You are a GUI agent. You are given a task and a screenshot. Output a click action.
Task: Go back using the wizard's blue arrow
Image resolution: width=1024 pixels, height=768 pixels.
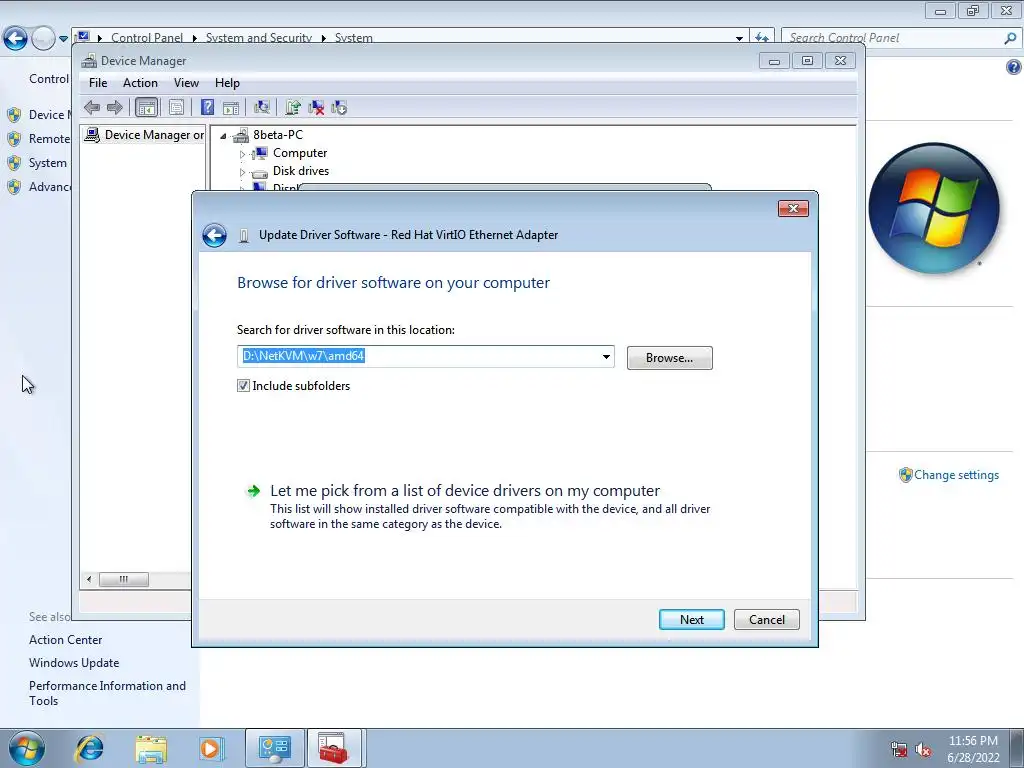(214, 236)
